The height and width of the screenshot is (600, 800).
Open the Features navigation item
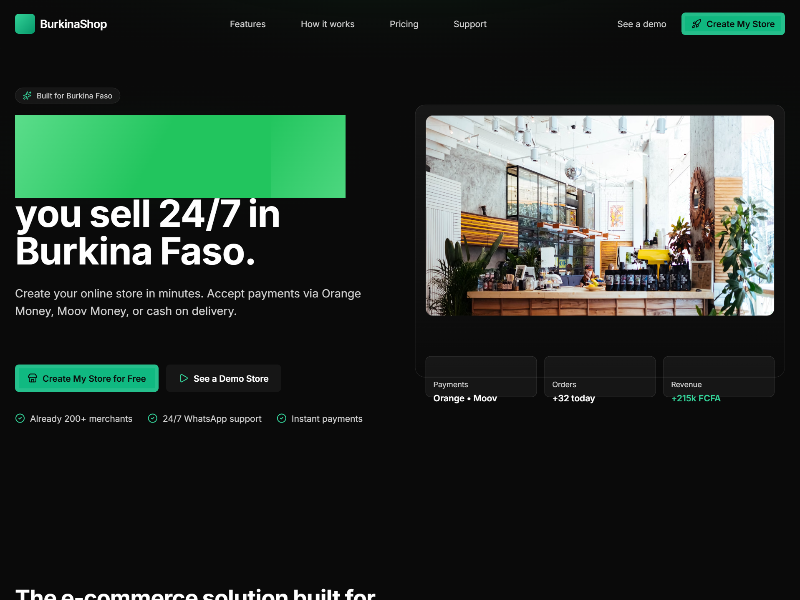tap(247, 24)
